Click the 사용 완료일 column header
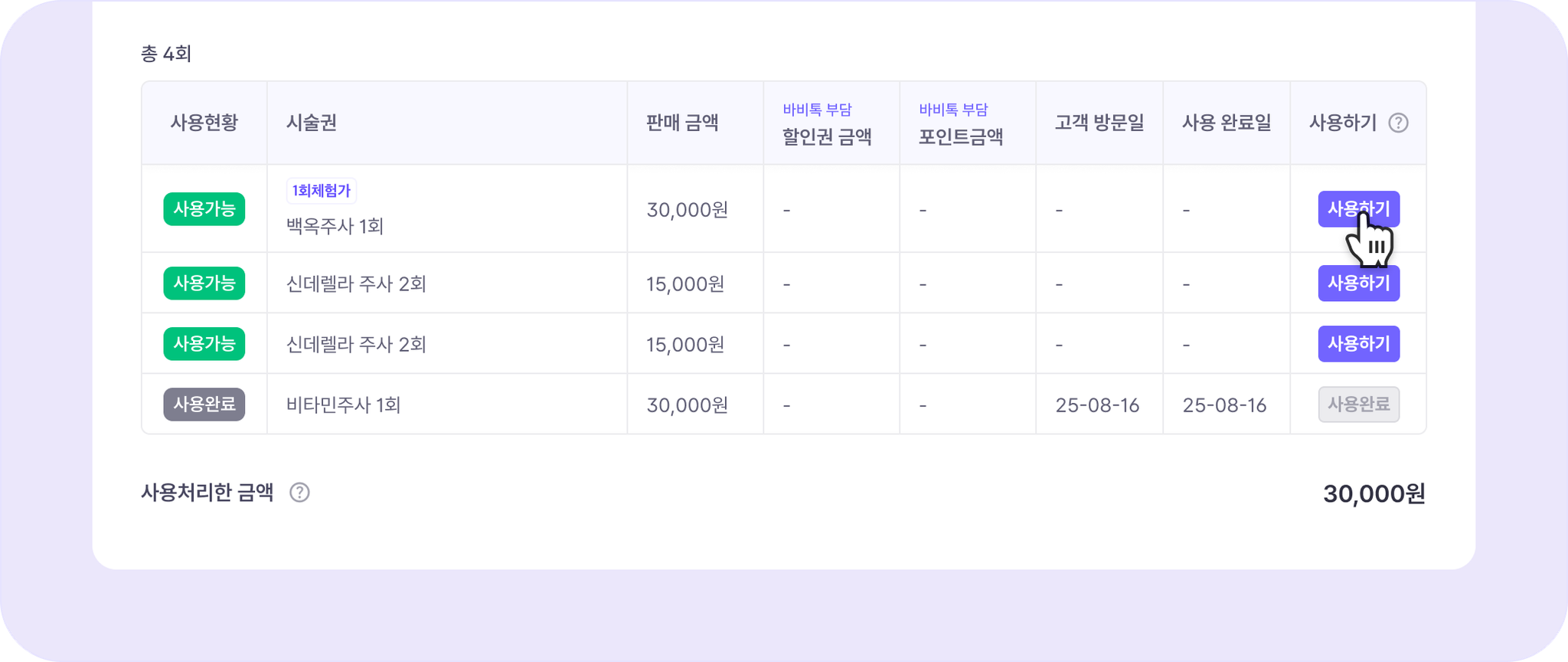Viewport: 1568px width, 662px height. [x=1227, y=123]
